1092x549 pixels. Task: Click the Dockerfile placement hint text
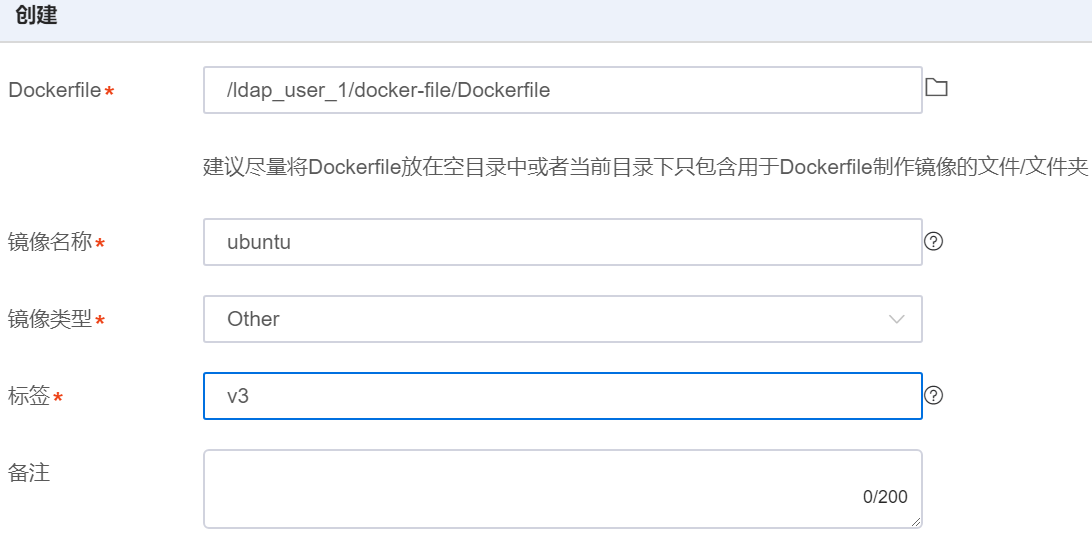tap(645, 167)
